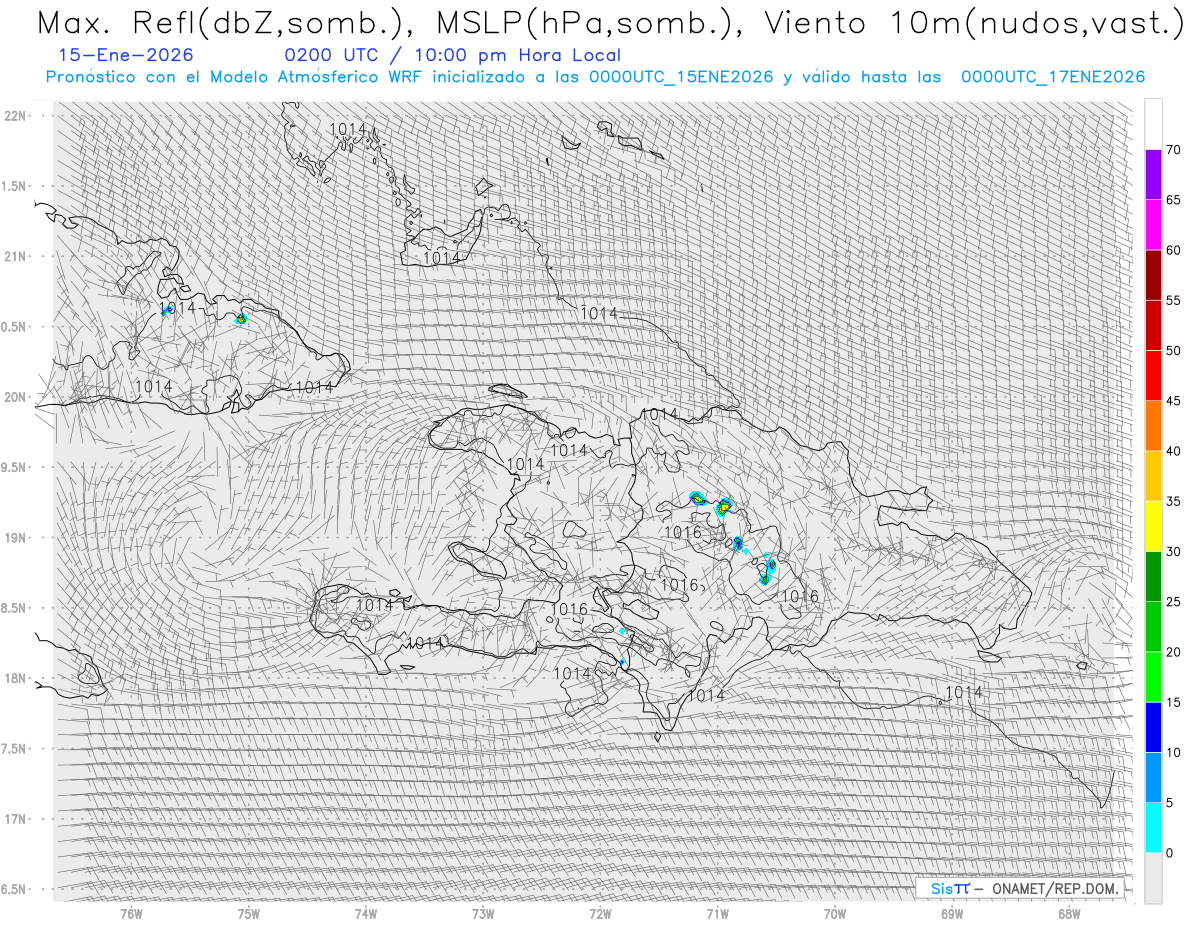Click the cyan 0-5 dBZ colorbar segment
The height and width of the screenshot is (927, 1200).
tap(1153, 827)
